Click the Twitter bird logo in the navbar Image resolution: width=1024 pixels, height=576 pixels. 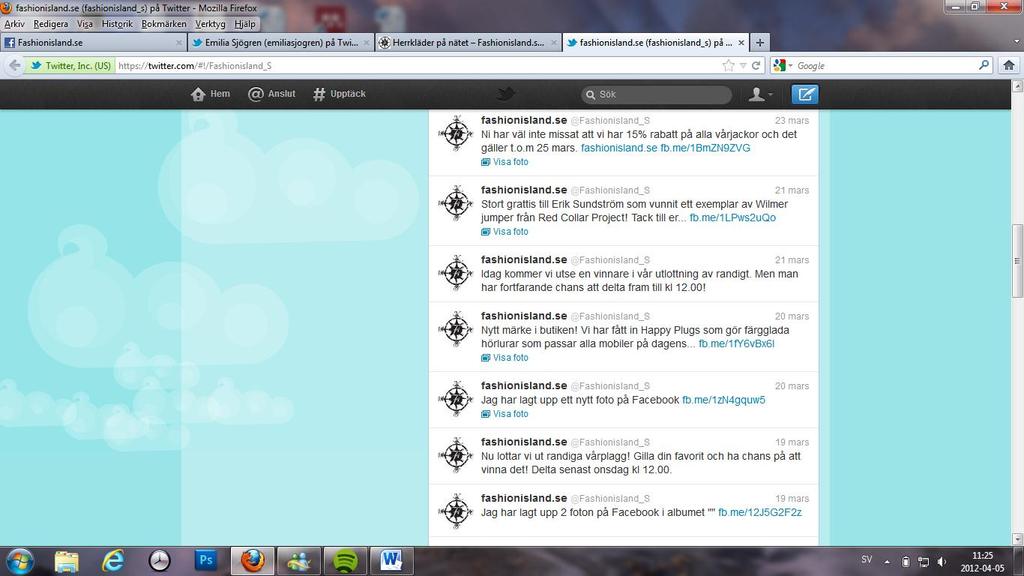505,94
